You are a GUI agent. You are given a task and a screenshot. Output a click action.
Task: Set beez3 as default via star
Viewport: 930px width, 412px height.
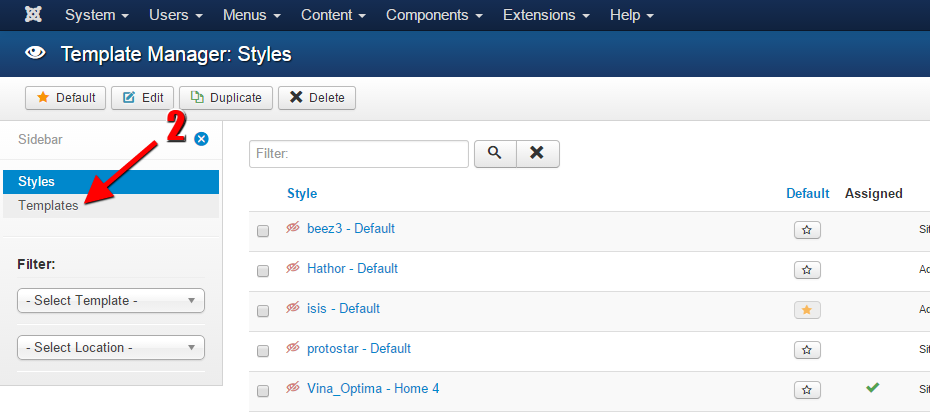[807, 230]
